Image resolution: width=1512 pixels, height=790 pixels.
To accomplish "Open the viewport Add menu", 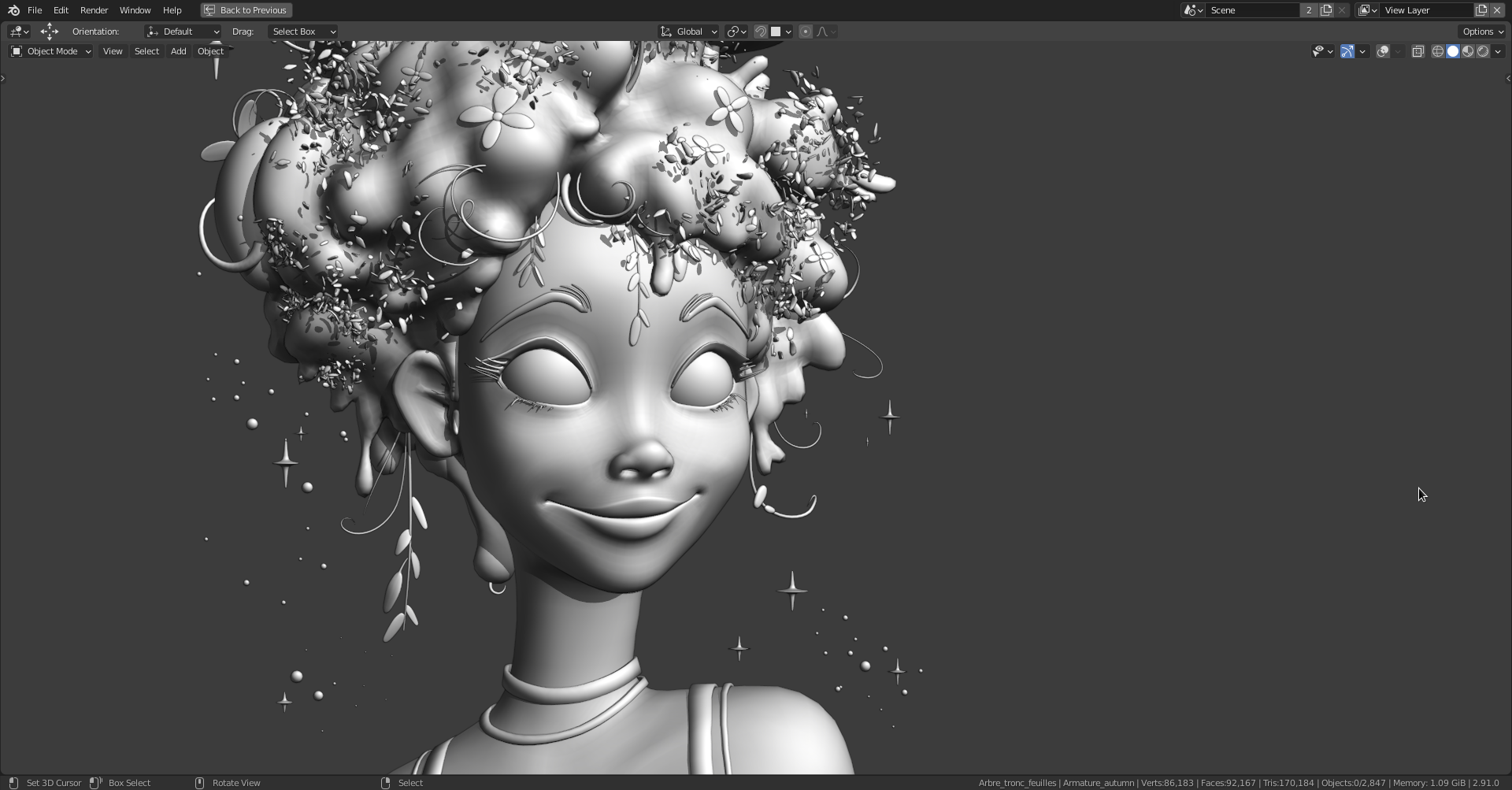I will pyautogui.click(x=179, y=51).
